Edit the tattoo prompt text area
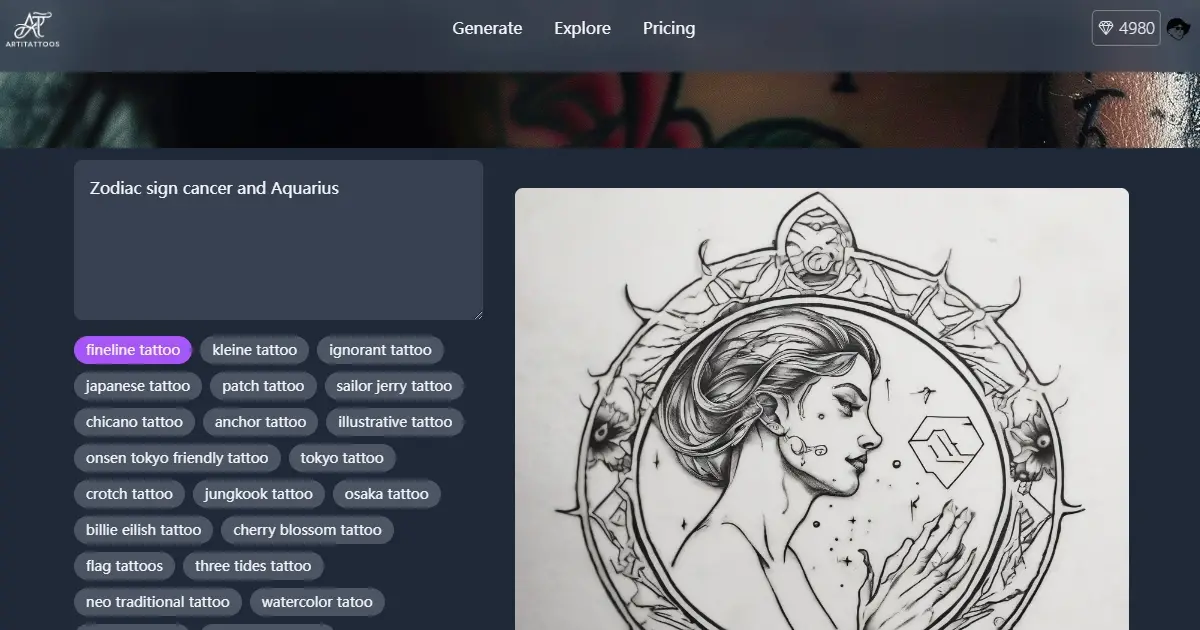1200x630 pixels. coord(278,240)
